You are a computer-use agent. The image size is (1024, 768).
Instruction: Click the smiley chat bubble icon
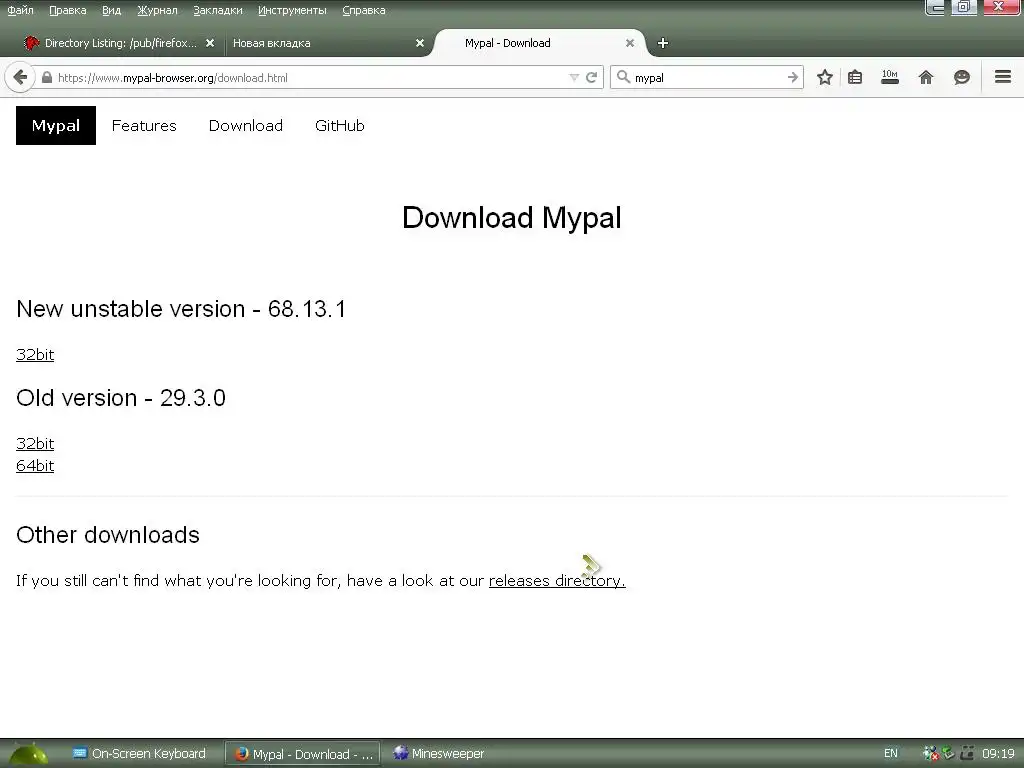[x=961, y=77]
